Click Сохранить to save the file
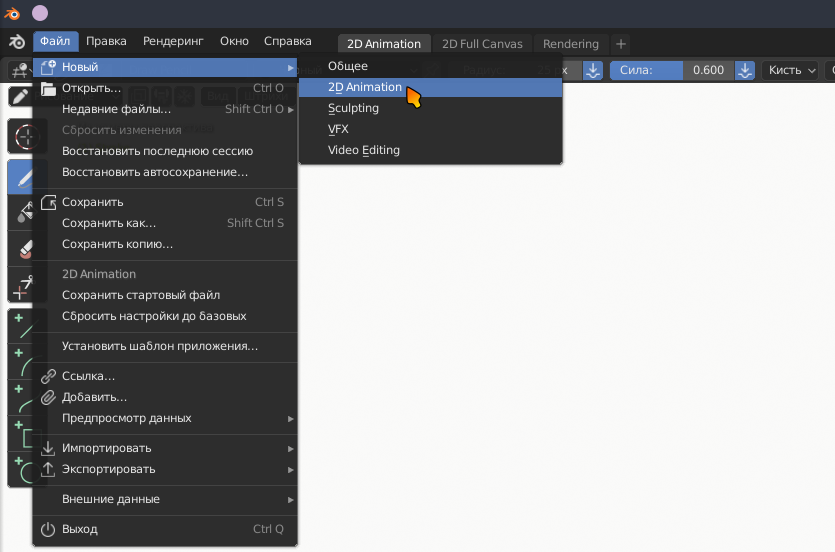 pyautogui.click(x=165, y=202)
